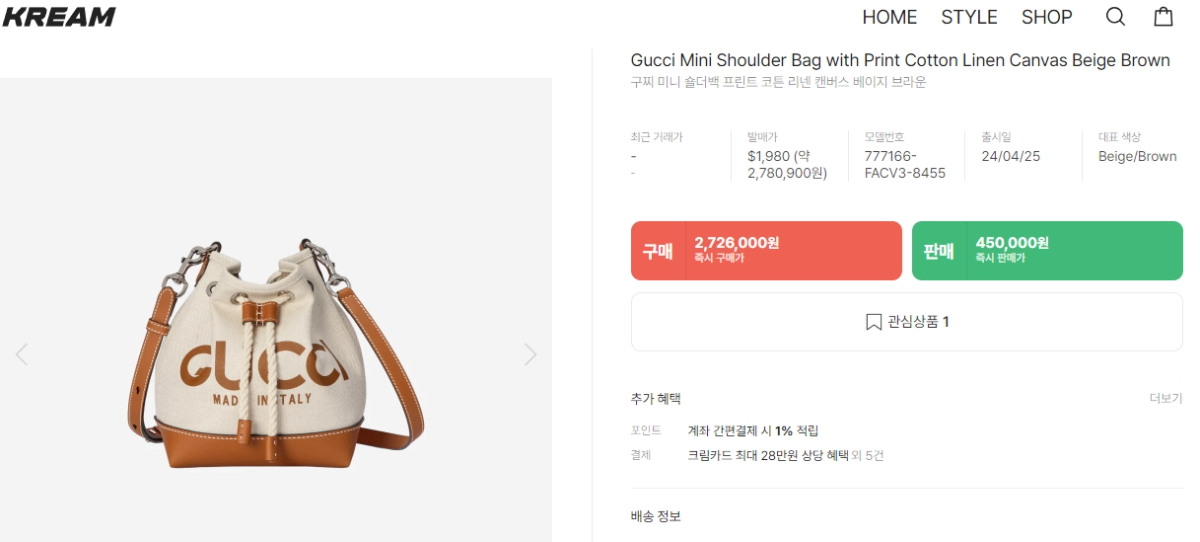The width and height of the screenshot is (1200, 542).
Task: Expand 더보기 for additional benefits
Action: point(1165,398)
